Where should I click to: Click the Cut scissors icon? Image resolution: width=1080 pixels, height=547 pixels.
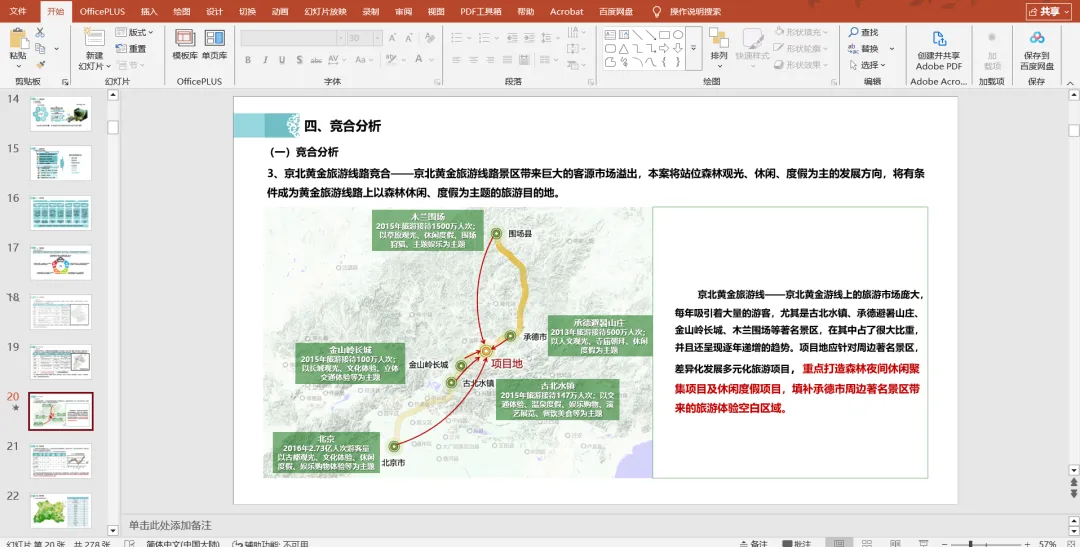coord(40,32)
